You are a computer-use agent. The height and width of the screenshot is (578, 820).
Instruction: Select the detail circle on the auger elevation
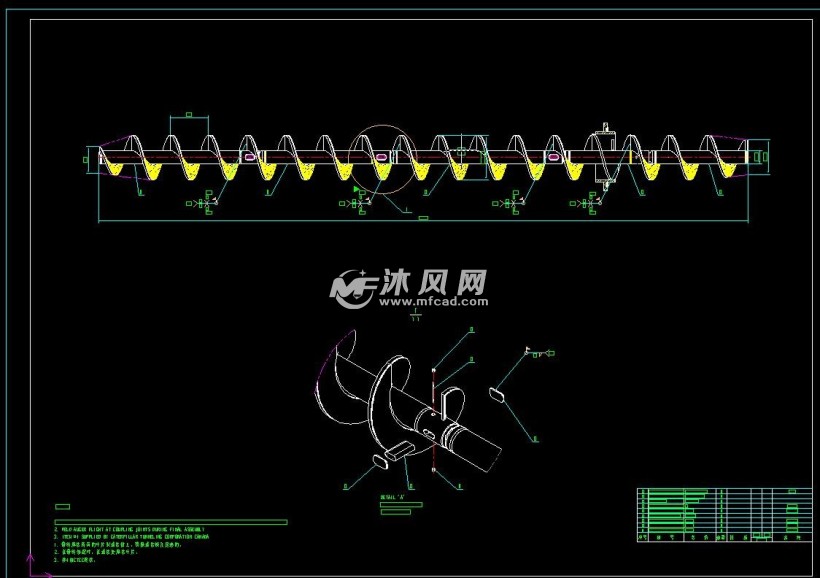pyautogui.click(x=382, y=159)
